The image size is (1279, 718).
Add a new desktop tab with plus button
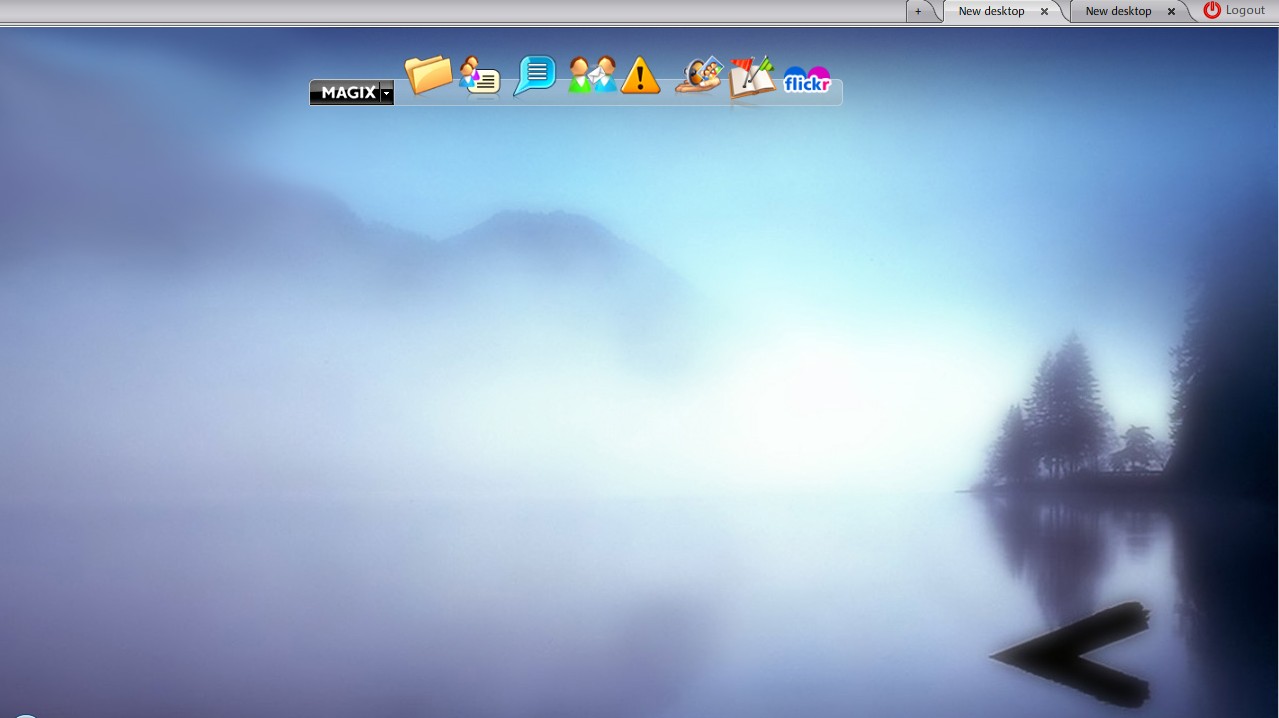point(918,11)
